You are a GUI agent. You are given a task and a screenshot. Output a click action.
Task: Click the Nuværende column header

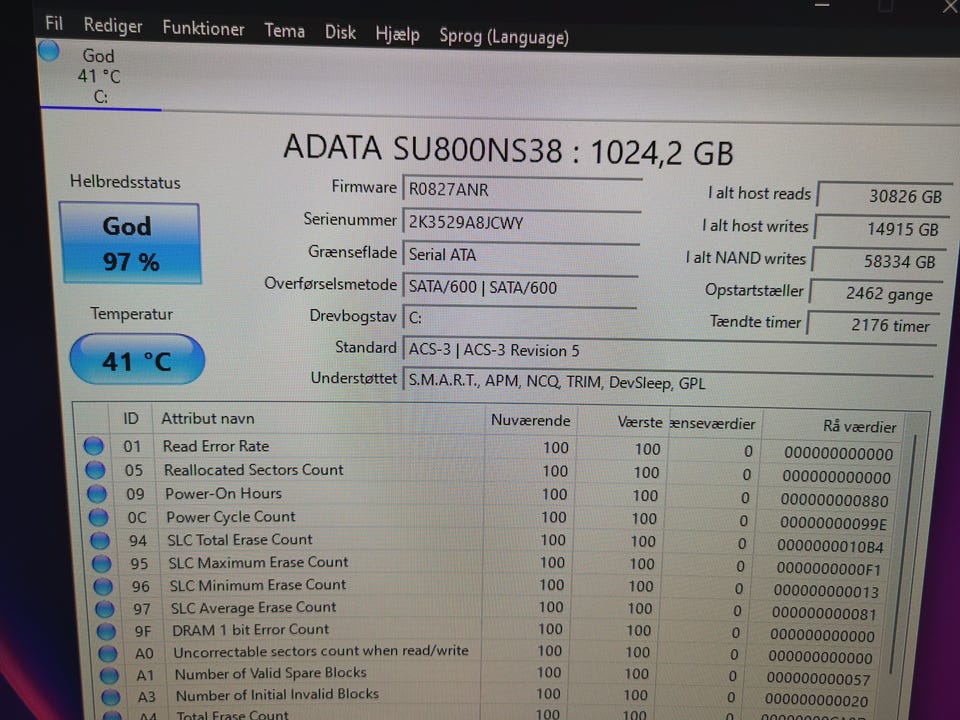[x=530, y=421]
